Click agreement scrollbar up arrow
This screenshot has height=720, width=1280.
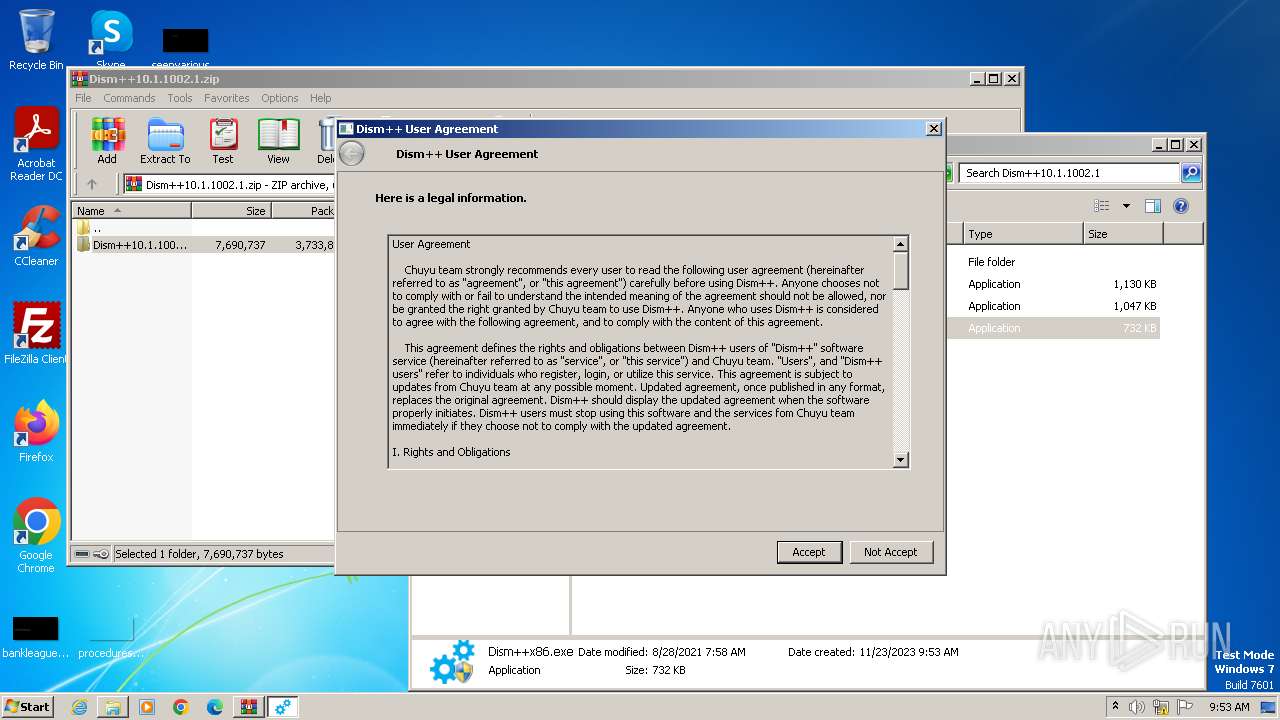pos(900,244)
